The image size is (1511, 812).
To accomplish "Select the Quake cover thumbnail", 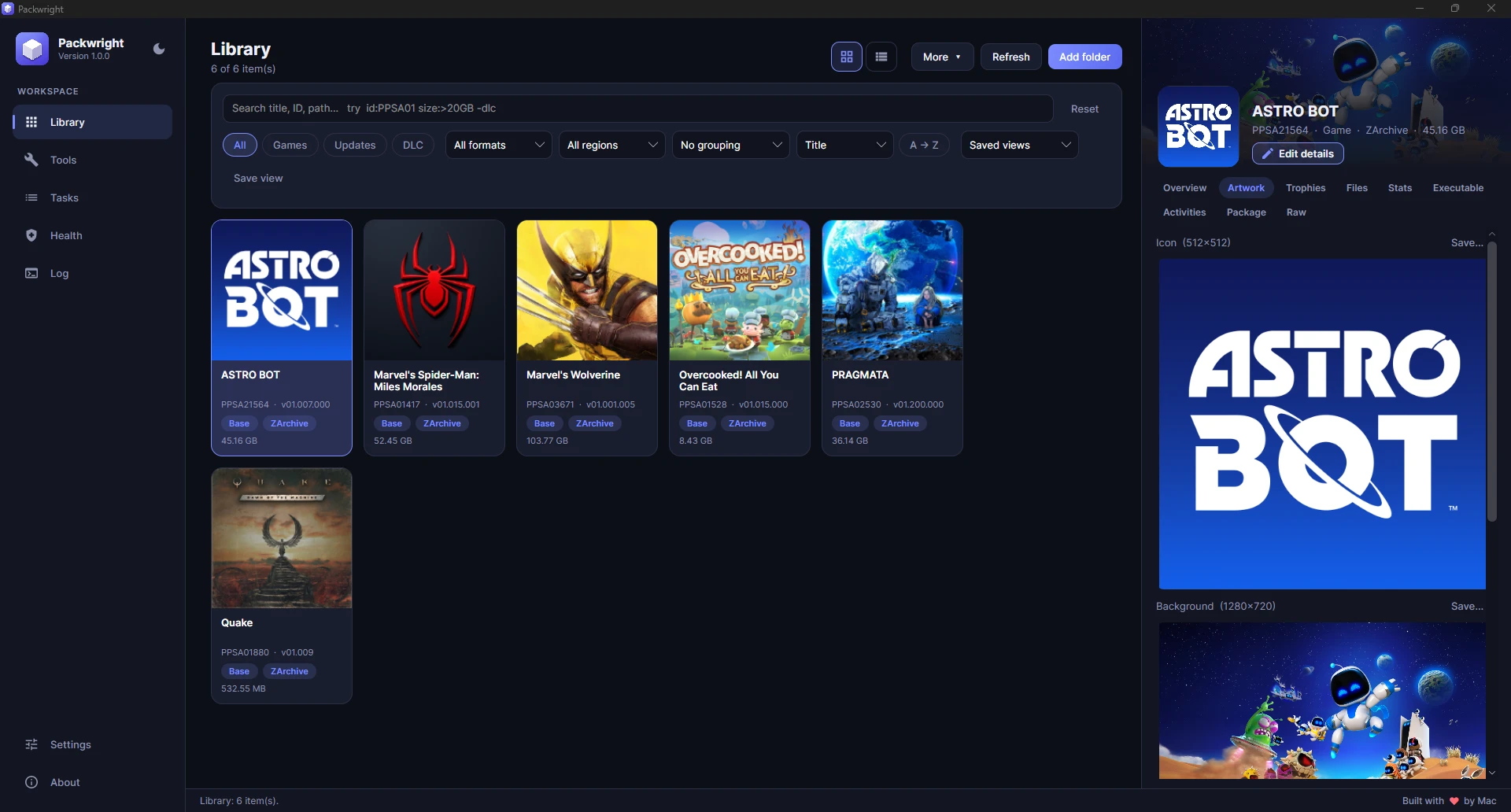I will (282, 538).
